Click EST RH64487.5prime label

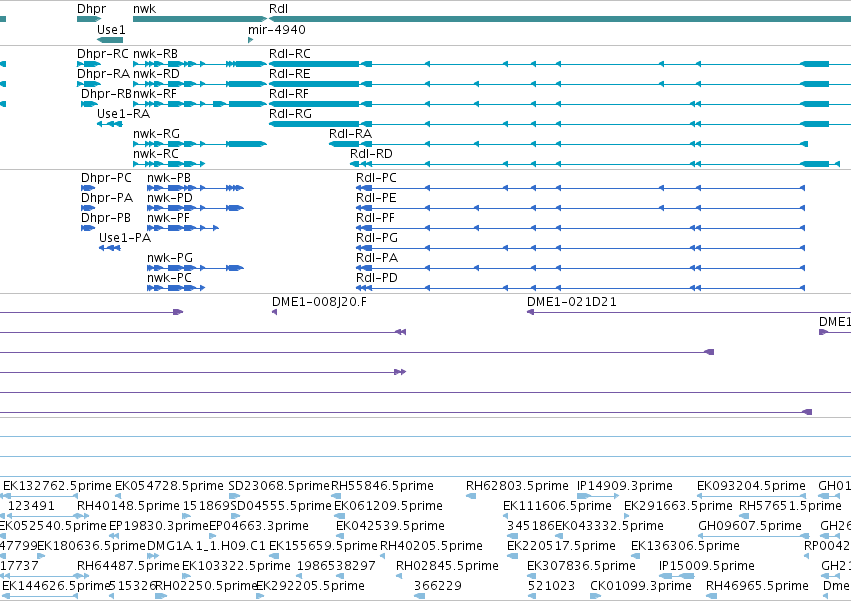[x=128, y=566]
